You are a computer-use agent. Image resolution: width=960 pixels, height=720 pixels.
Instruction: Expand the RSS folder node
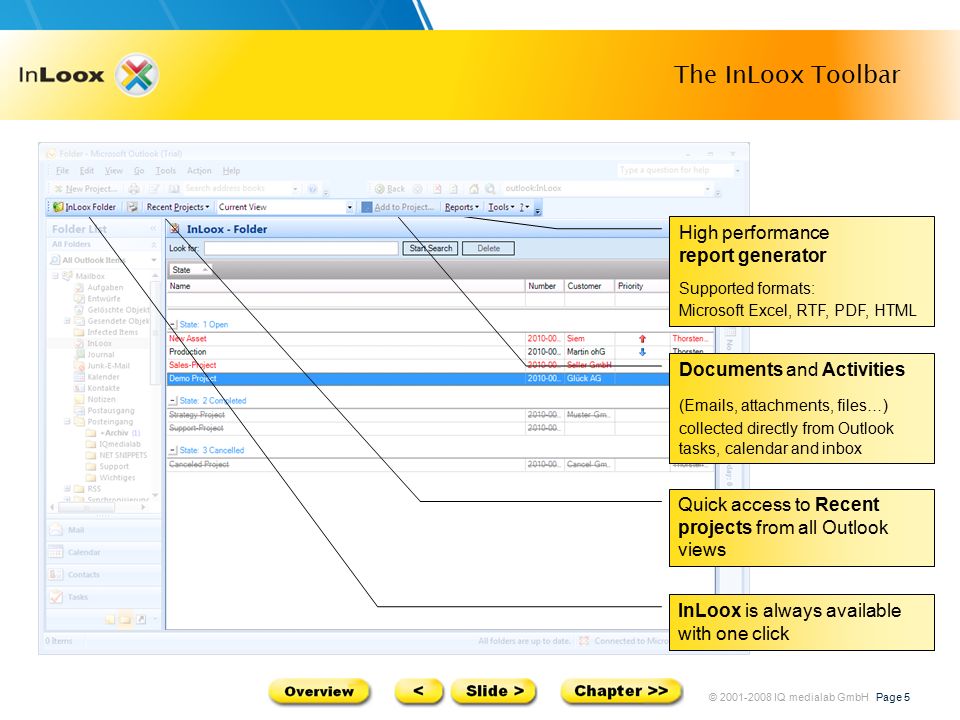[67, 489]
